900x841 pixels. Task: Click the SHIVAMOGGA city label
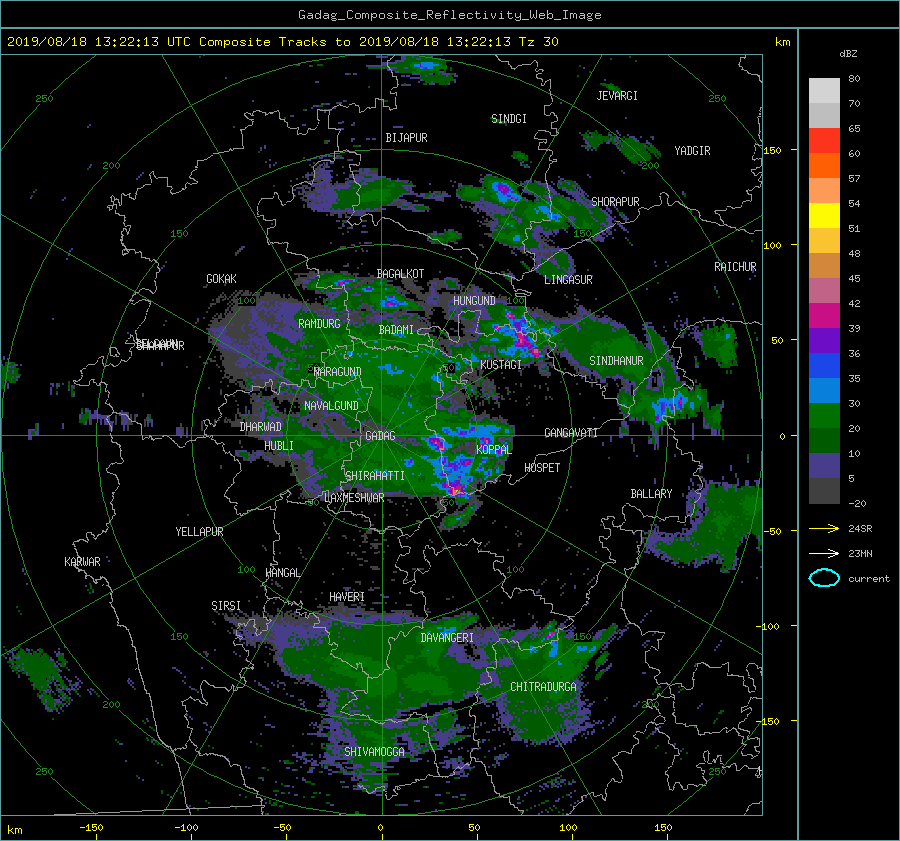[374, 752]
